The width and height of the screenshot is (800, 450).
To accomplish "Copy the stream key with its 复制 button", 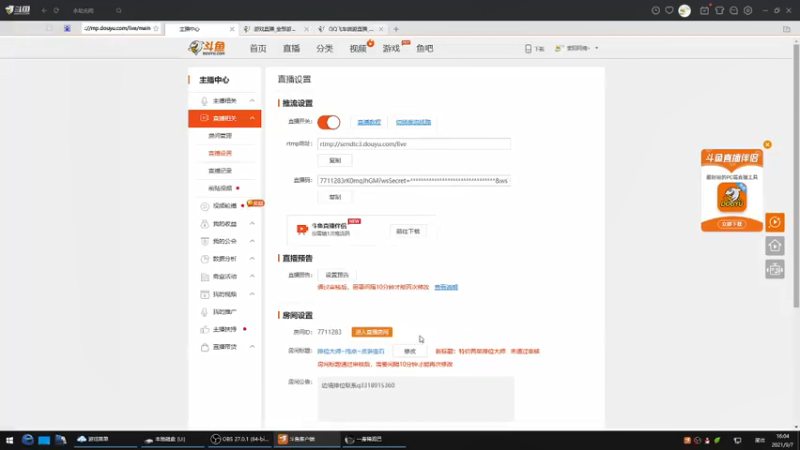I will (x=335, y=197).
